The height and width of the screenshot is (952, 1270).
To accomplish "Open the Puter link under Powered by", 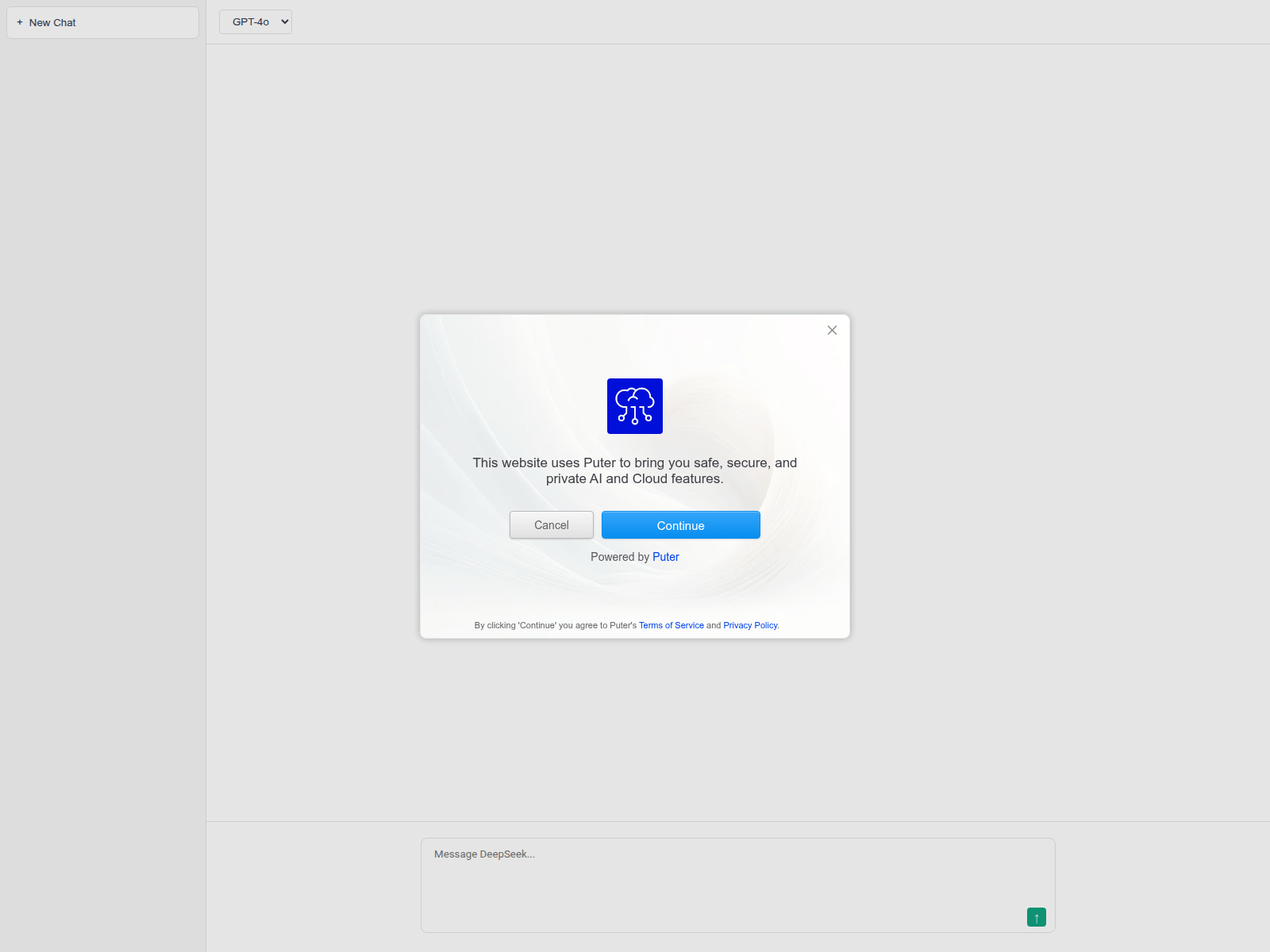I will point(666,556).
